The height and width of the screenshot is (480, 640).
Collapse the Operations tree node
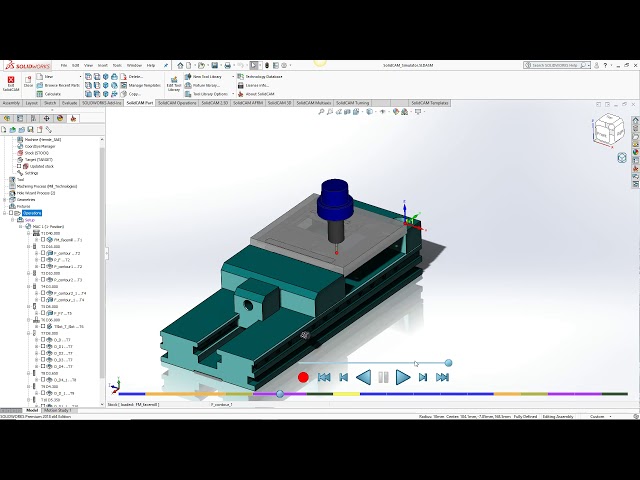pyautogui.click(x=4, y=213)
